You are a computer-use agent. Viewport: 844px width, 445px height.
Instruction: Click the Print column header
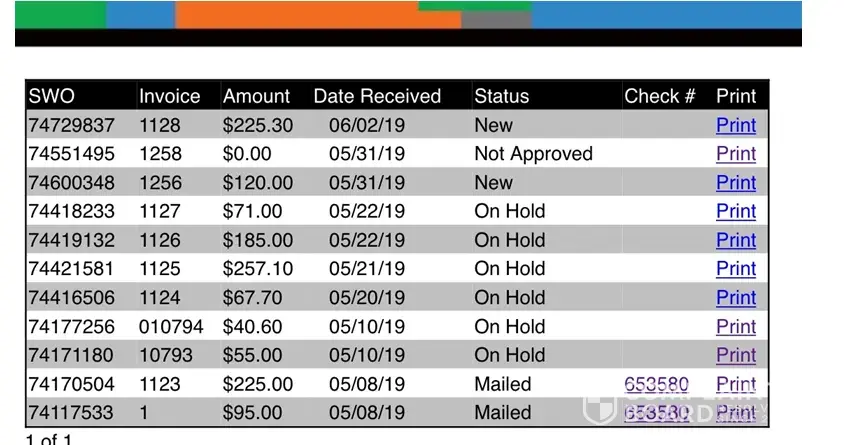(736, 97)
